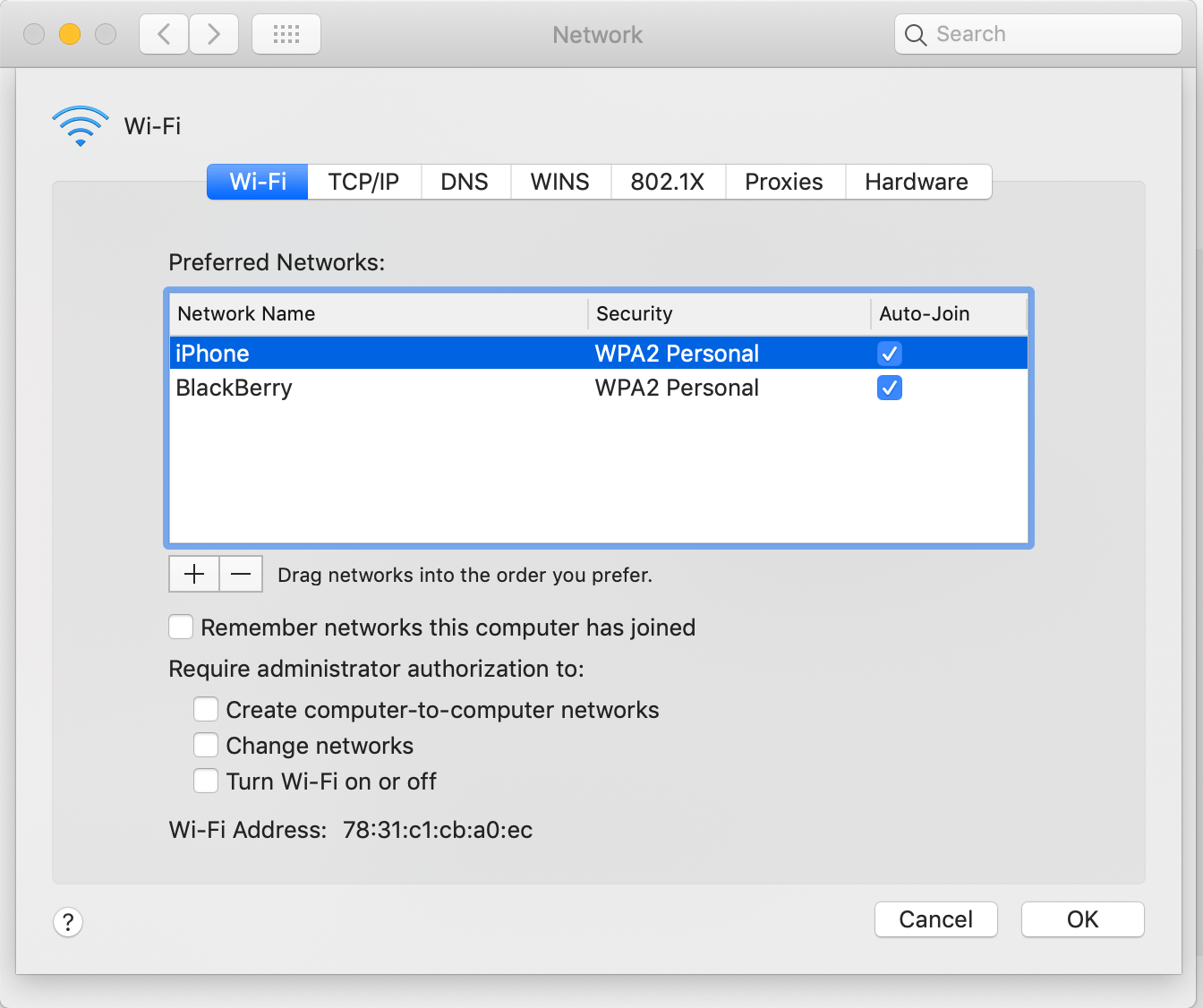The height and width of the screenshot is (1008, 1203).
Task: Click the OK button
Action: (1082, 919)
